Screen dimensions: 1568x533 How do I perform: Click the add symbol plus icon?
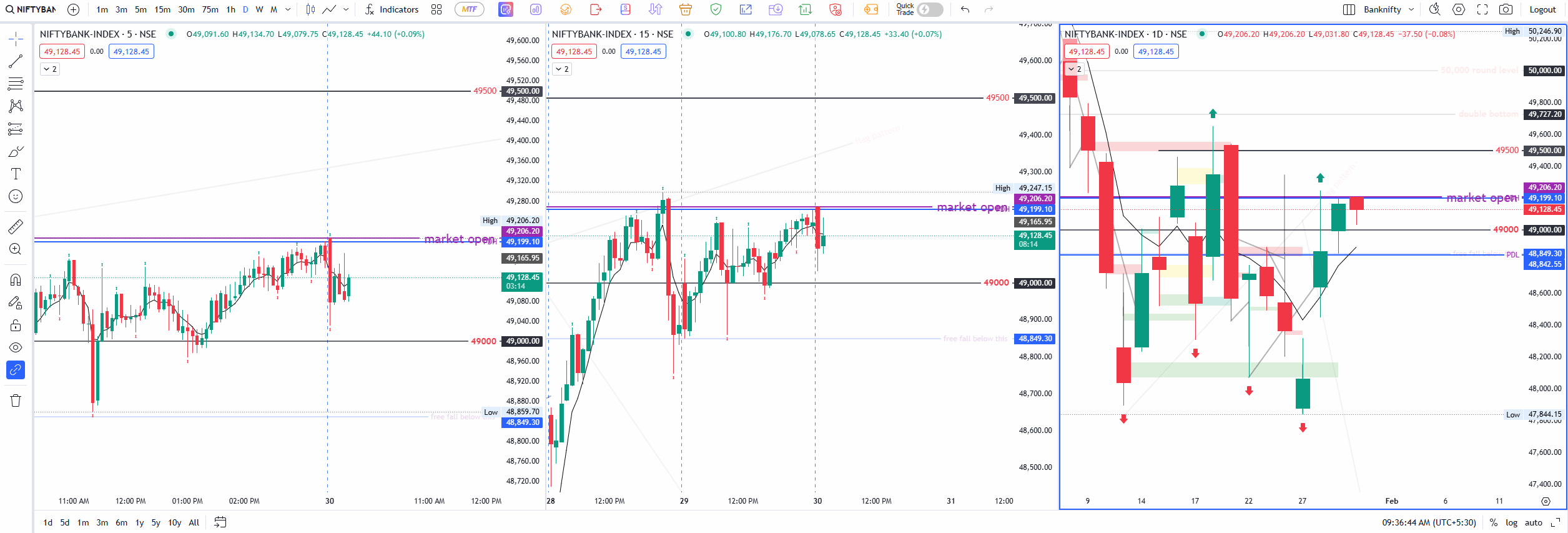[x=73, y=9]
